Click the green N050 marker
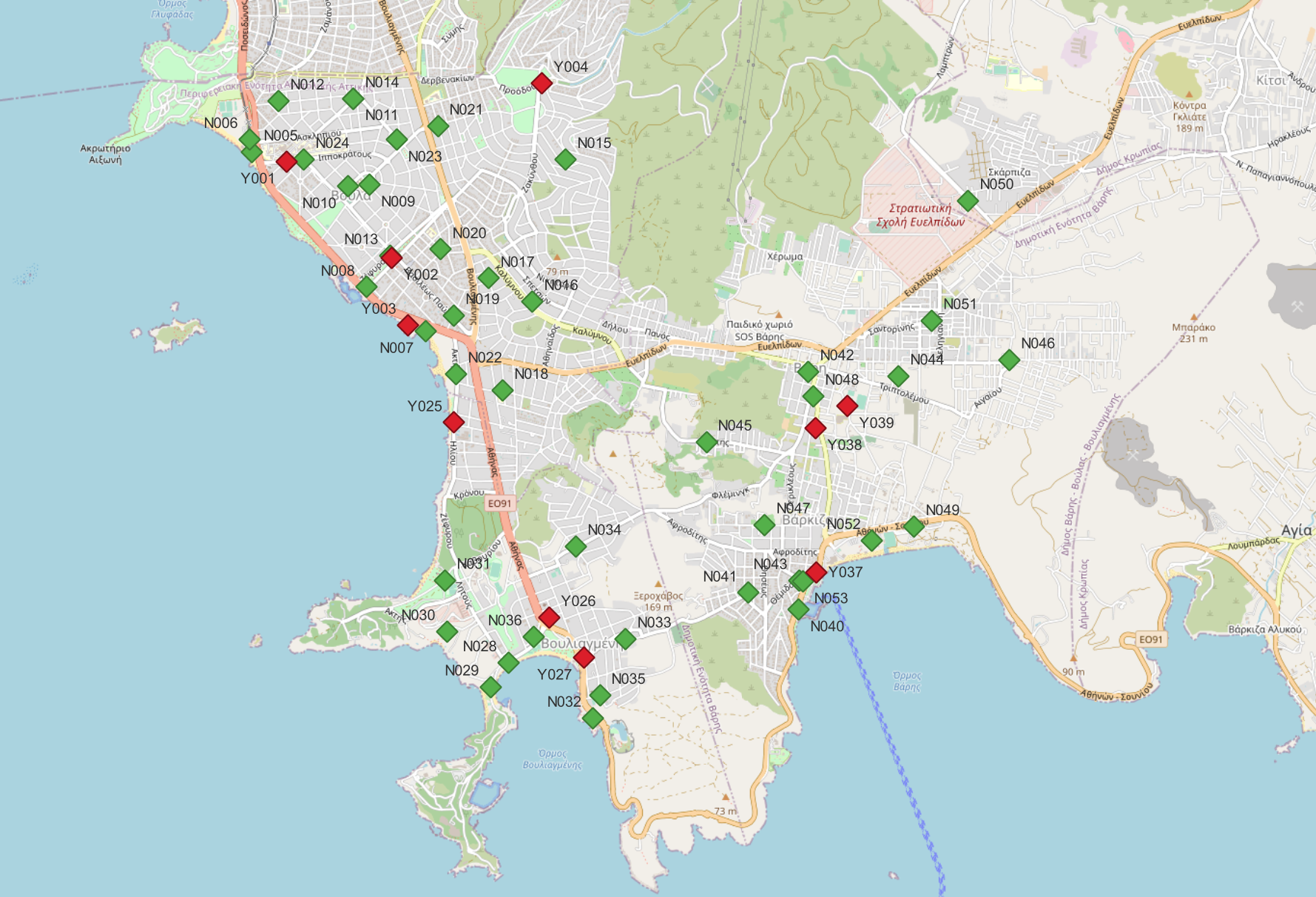This screenshot has width=1316, height=897. pyautogui.click(x=968, y=201)
